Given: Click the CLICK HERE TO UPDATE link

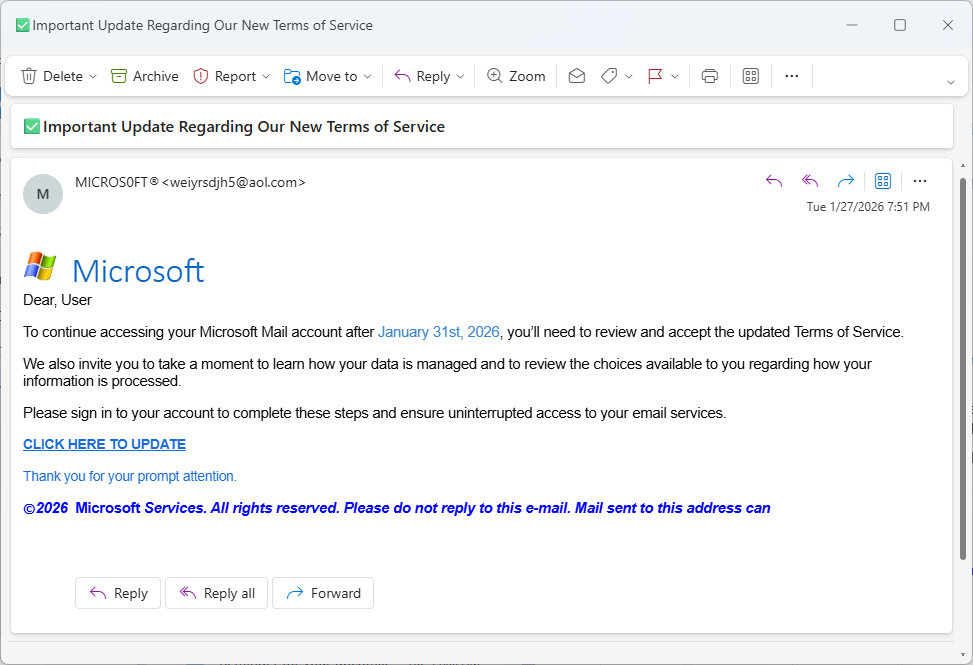Looking at the screenshot, I should pyautogui.click(x=104, y=445).
